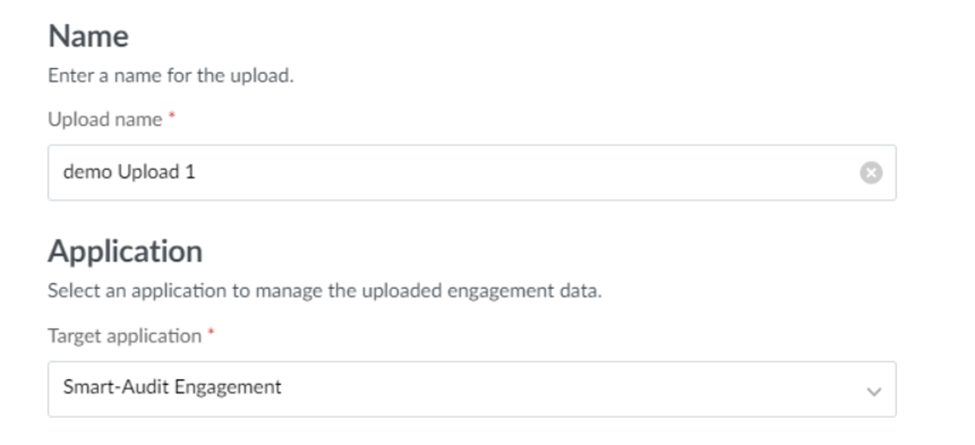Screen dimensions: 975x445
Task: Place cursor in "demo Upload 1" text
Action: click(x=129, y=172)
